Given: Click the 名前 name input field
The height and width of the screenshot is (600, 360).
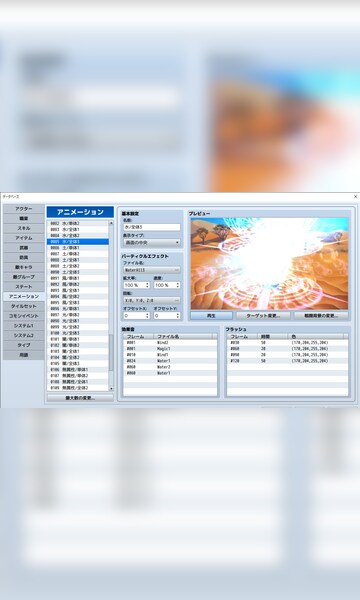Looking at the screenshot, I should 151,227.
